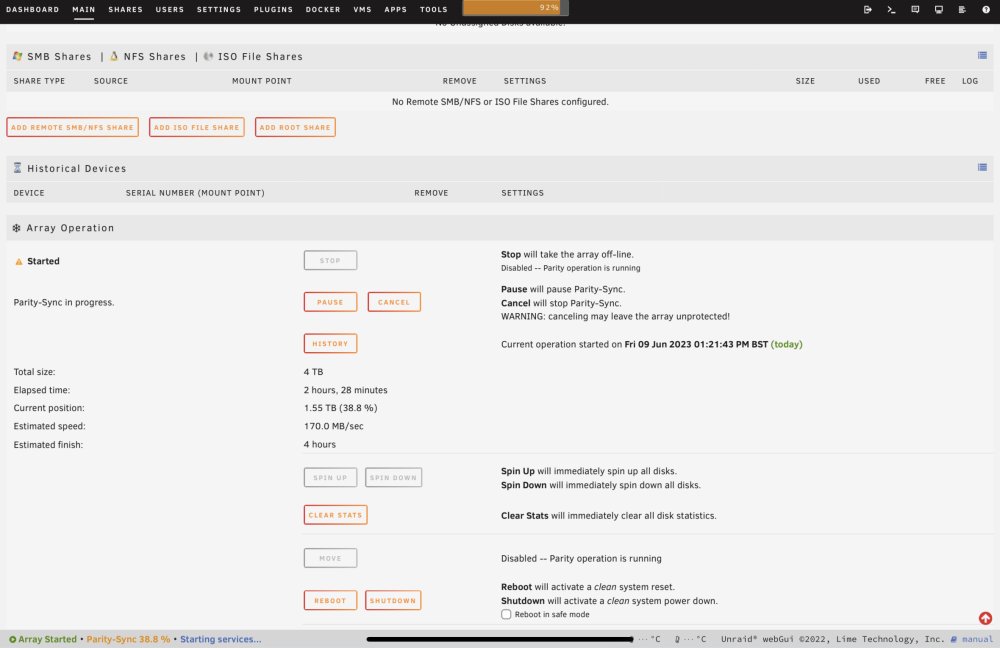Click the green Array Started status icon
Screen dimensions: 1000x648
point(12,639)
